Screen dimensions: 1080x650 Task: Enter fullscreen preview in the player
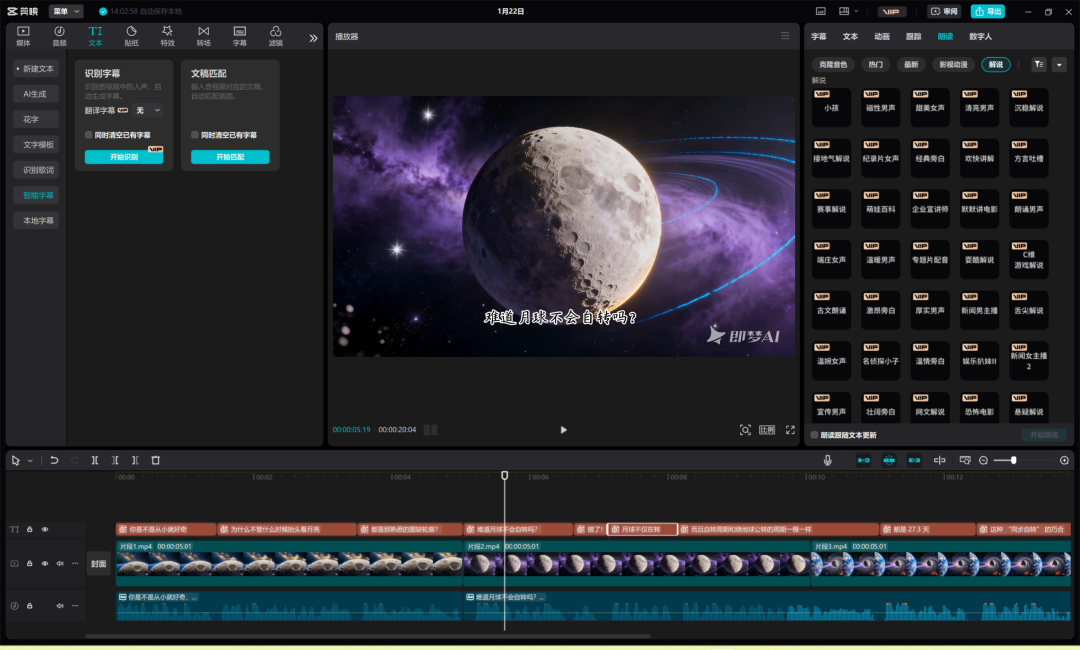790,430
